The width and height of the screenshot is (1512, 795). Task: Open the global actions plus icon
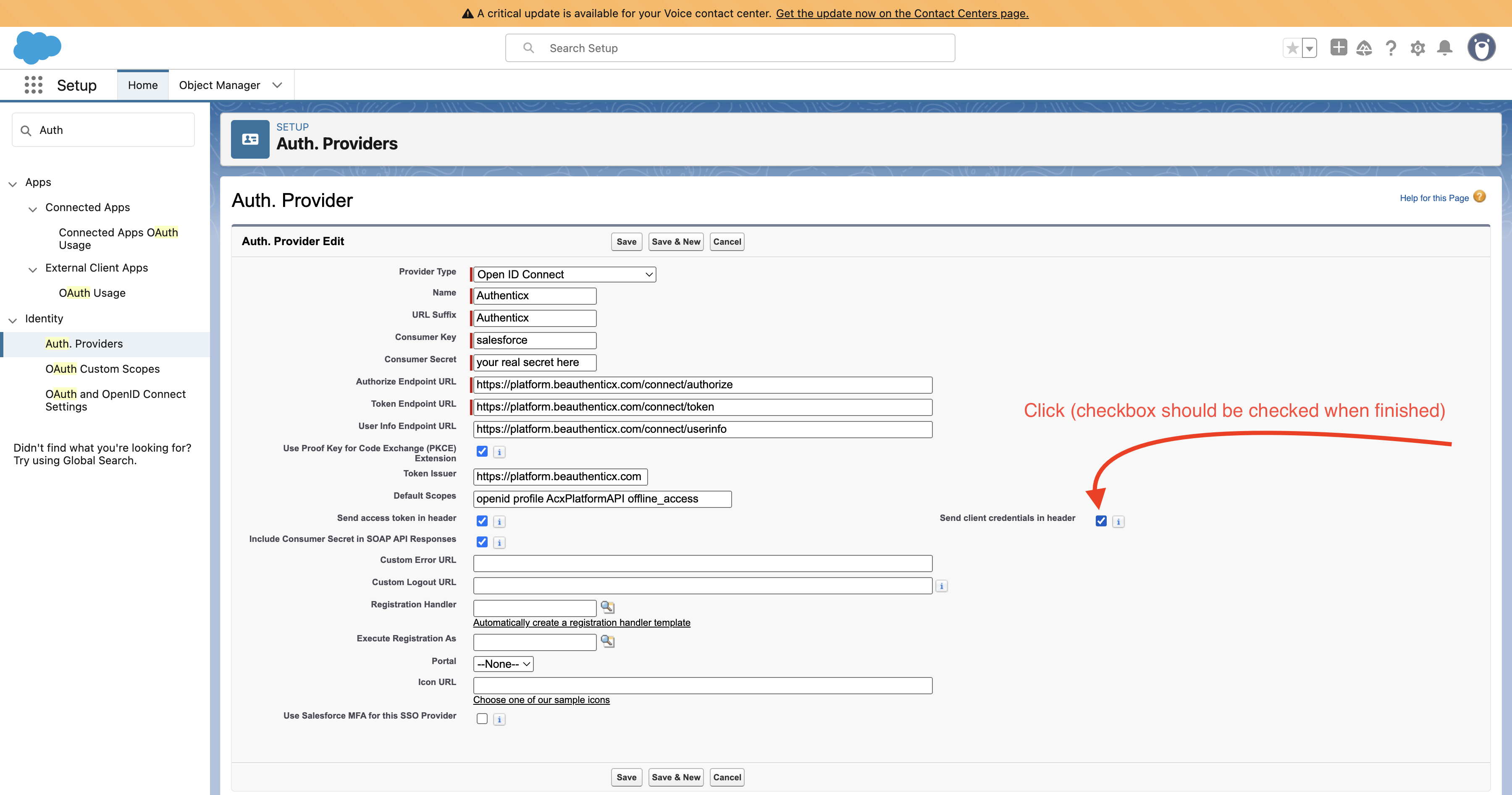click(1338, 47)
